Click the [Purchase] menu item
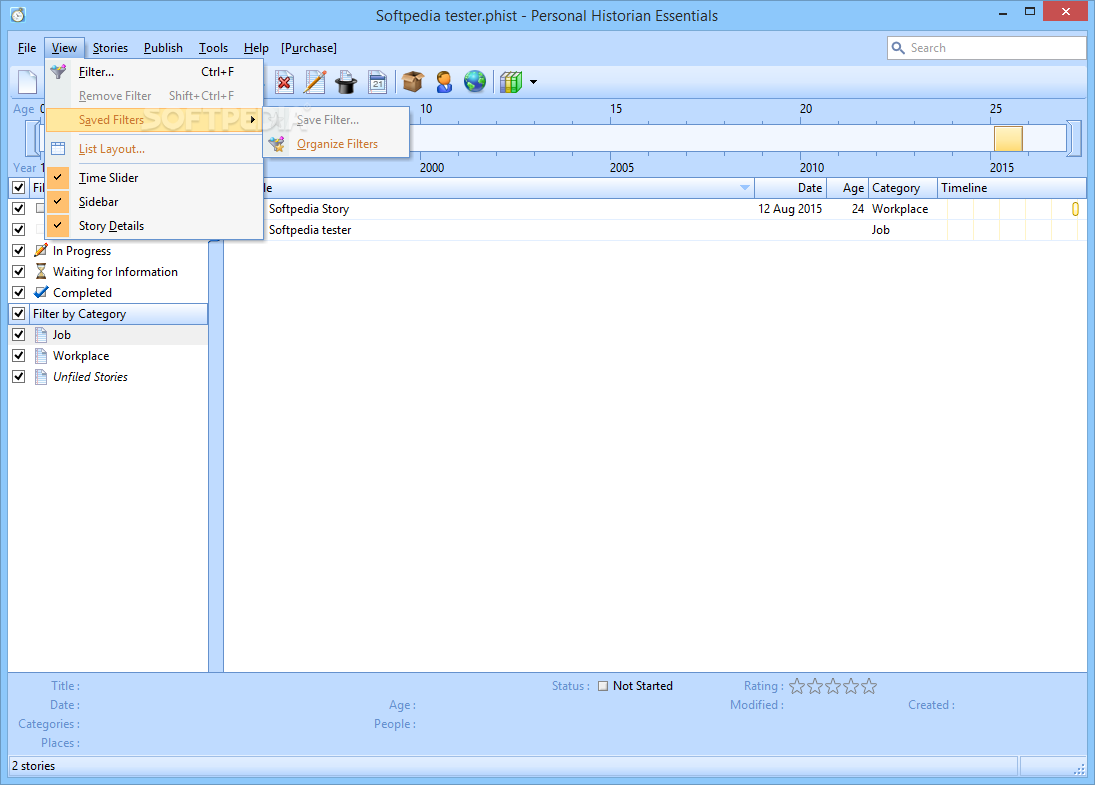Screen dimensions: 1095x785 [309, 47]
